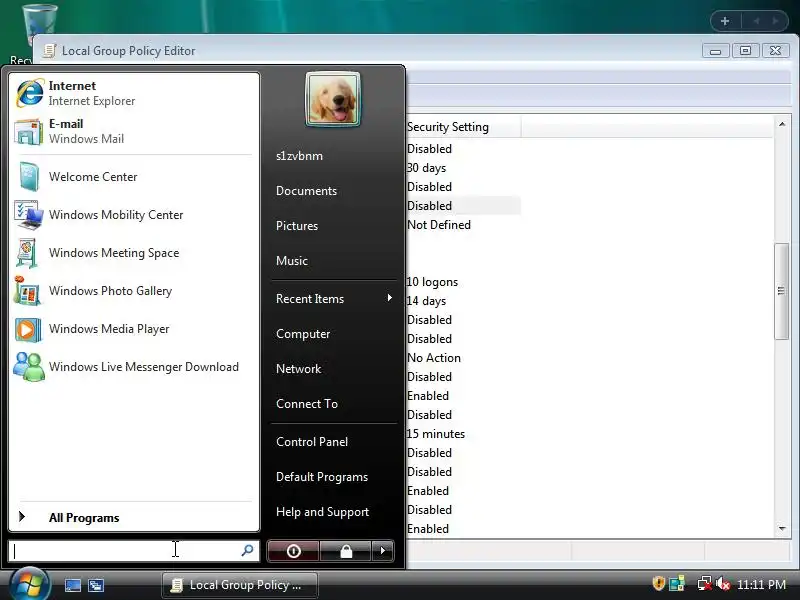The image size is (800, 600).
Task: Open shutdown options arrow menu
Action: pos(383,551)
